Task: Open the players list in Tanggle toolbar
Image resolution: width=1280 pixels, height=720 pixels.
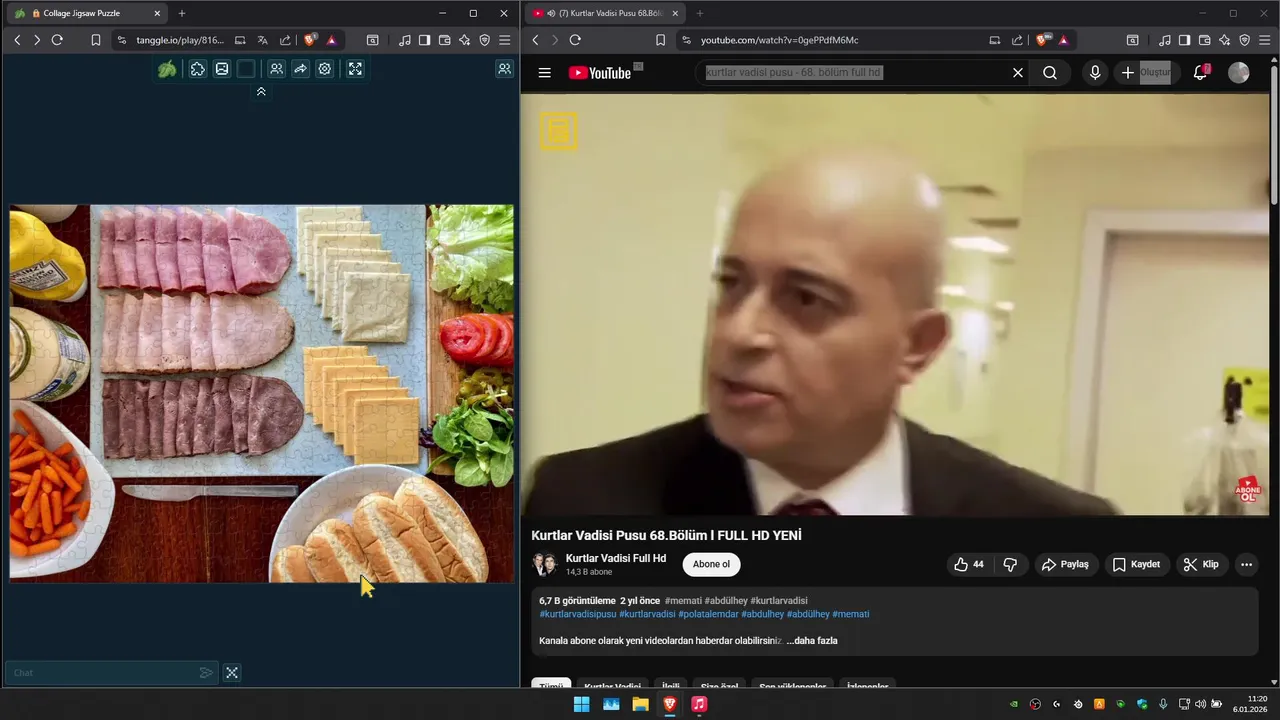Action: [x=276, y=69]
